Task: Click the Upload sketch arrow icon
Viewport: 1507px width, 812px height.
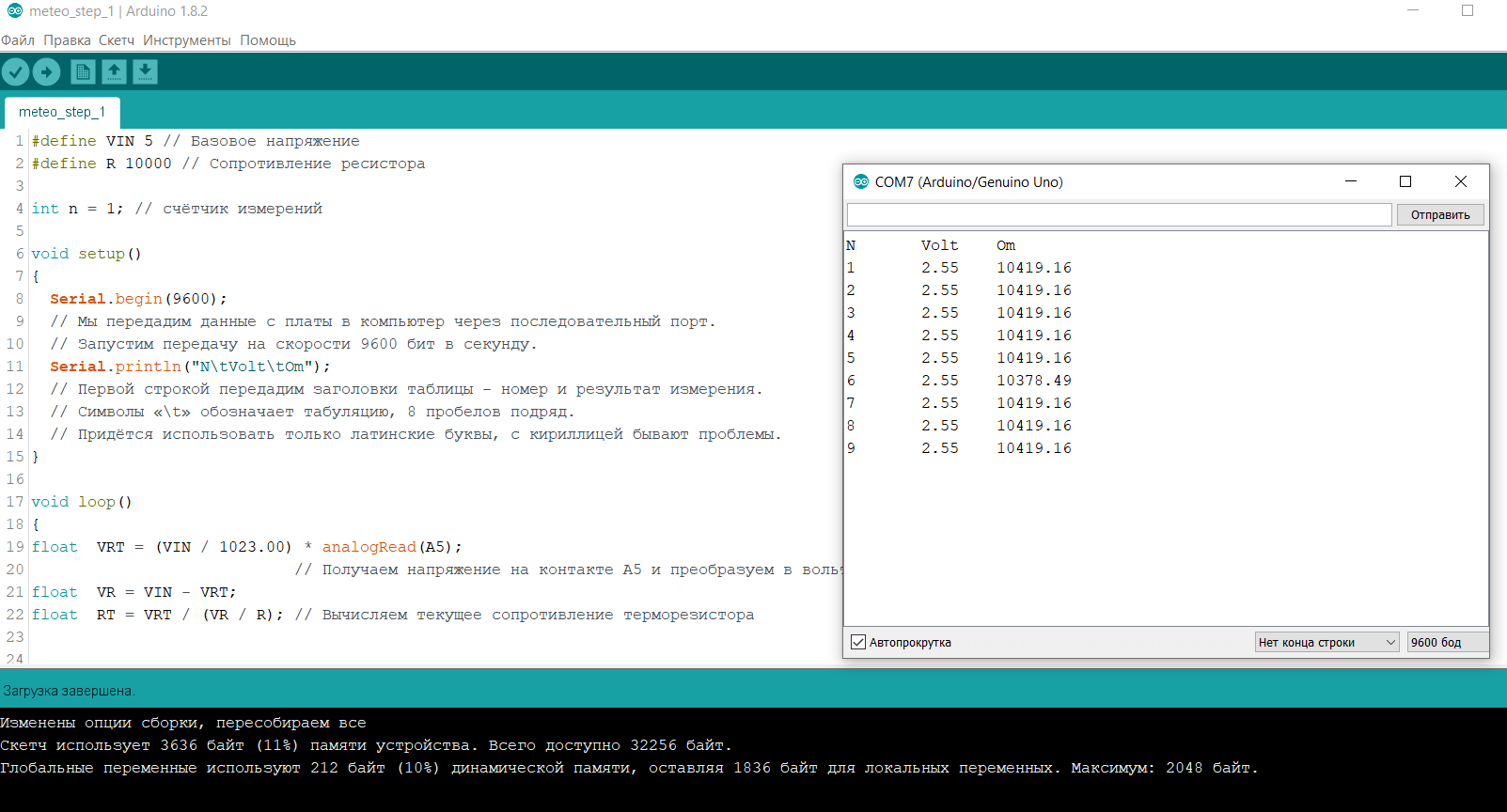Action: pyautogui.click(x=46, y=71)
